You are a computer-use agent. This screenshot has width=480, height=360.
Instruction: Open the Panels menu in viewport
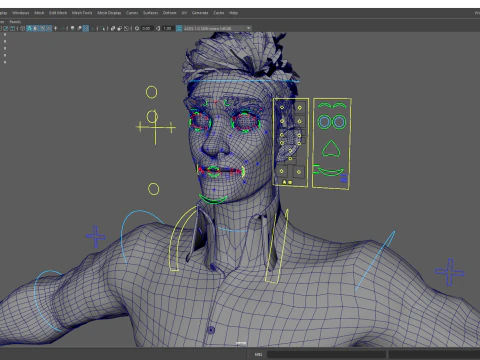click(15, 22)
